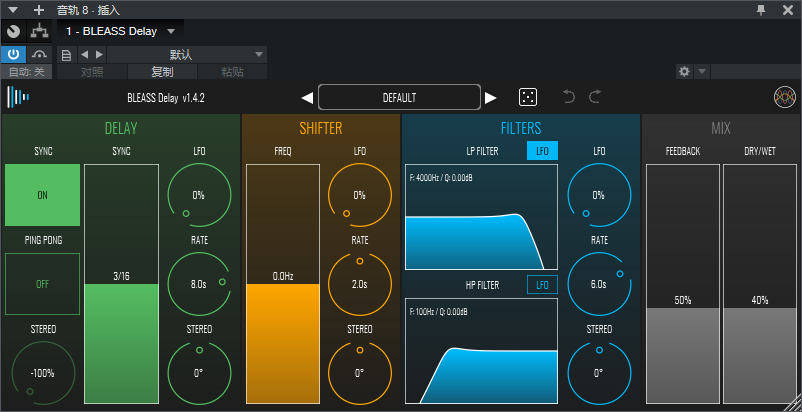Pin the plugin window
Screen dimensions: 802x412
pos(762,10)
